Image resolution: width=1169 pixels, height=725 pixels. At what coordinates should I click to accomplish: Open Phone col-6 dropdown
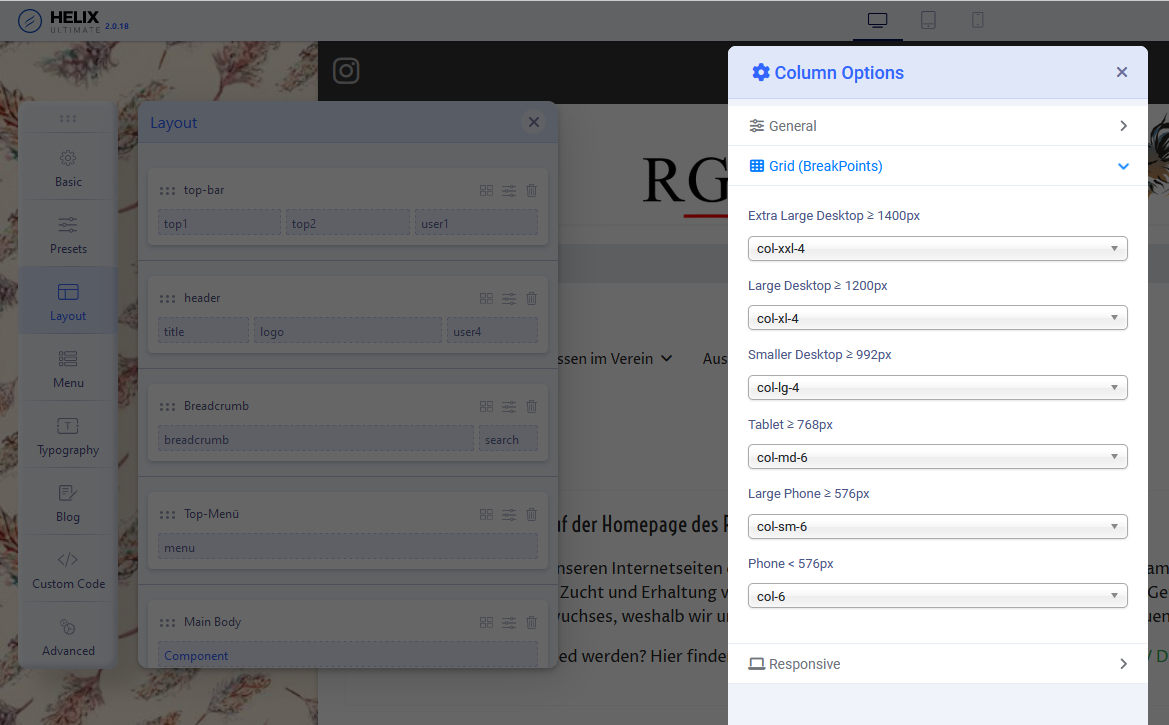tap(937, 596)
